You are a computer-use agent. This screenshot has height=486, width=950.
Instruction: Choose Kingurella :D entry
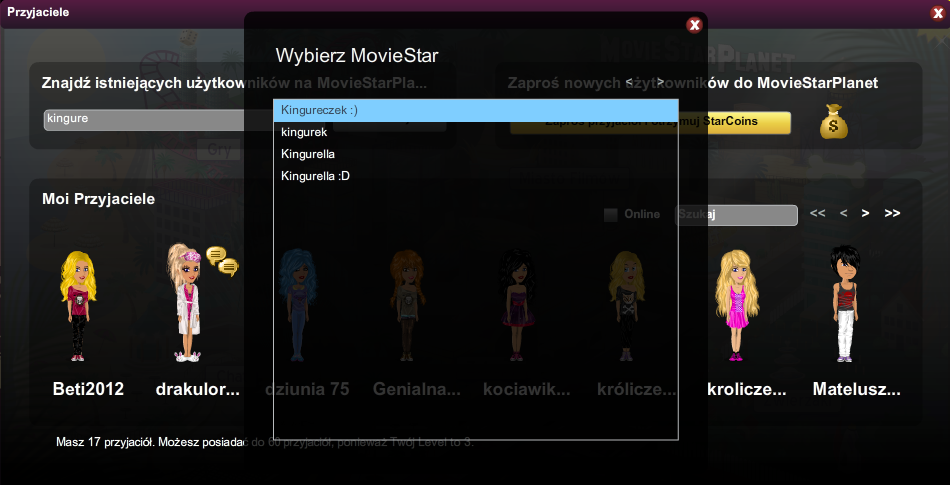(476, 176)
